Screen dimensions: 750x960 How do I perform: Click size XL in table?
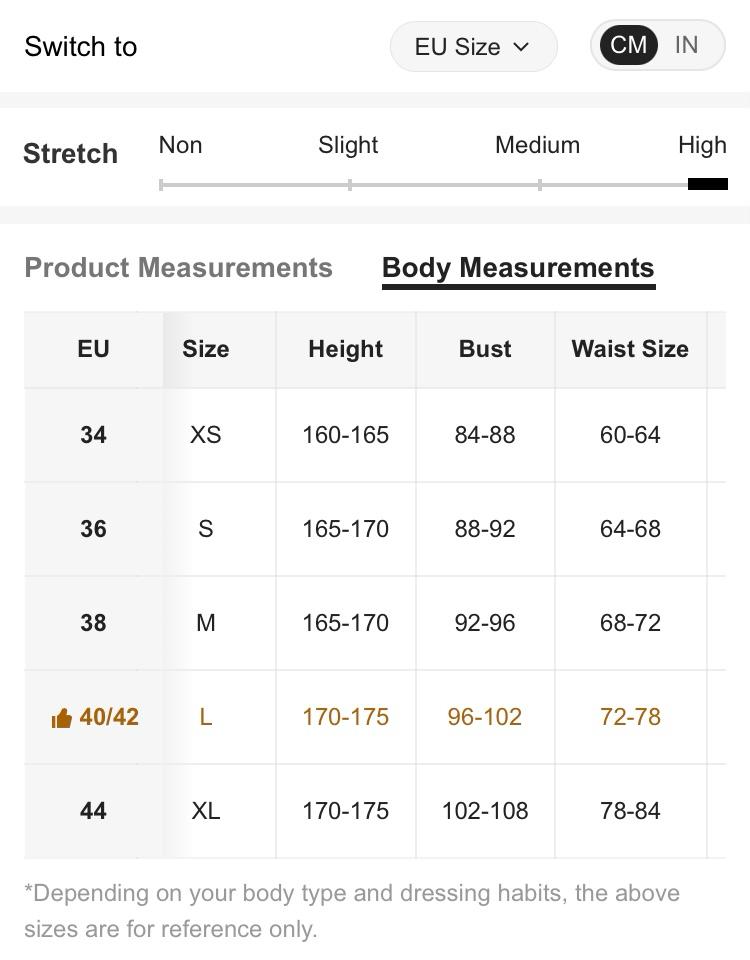[205, 811]
